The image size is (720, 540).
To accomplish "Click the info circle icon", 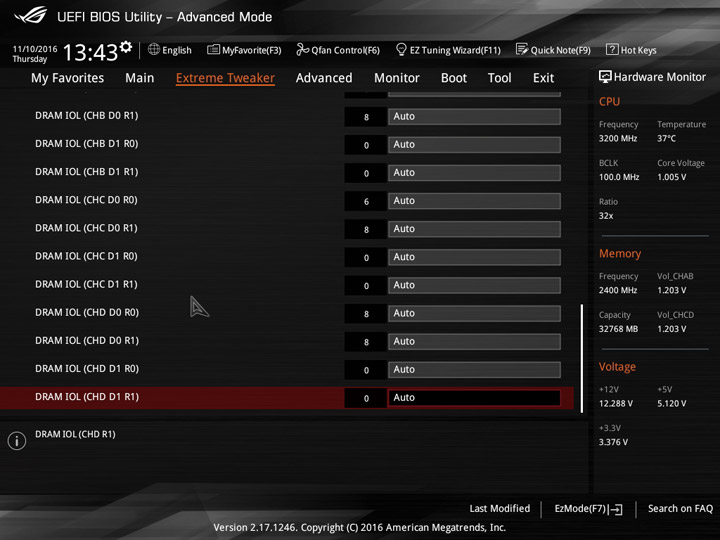I will pos(17,441).
